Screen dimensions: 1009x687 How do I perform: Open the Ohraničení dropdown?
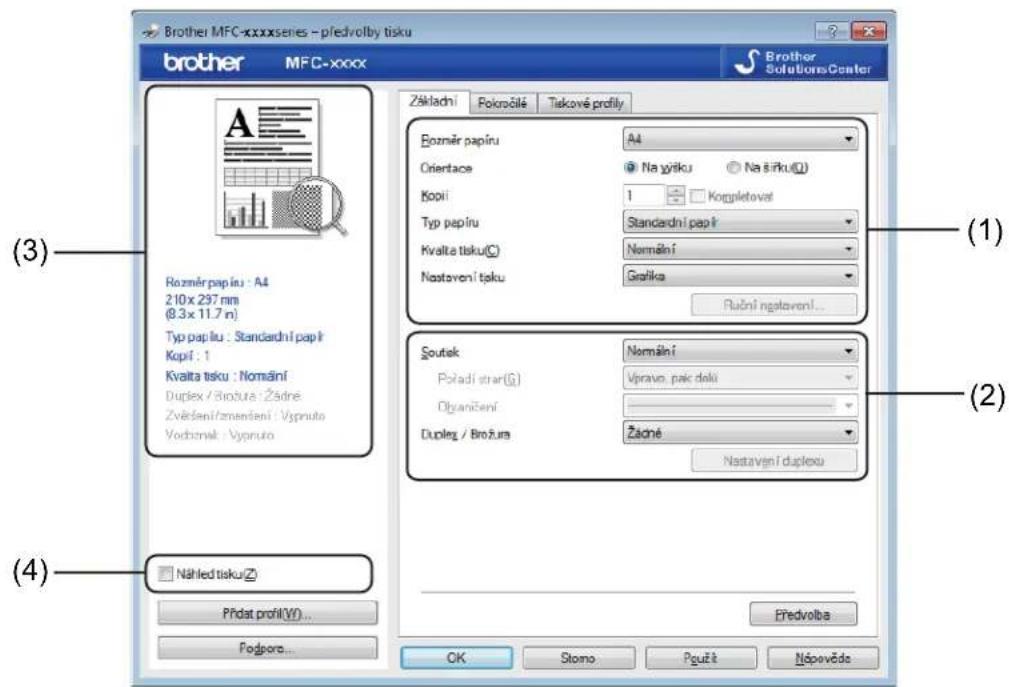(740, 405)
